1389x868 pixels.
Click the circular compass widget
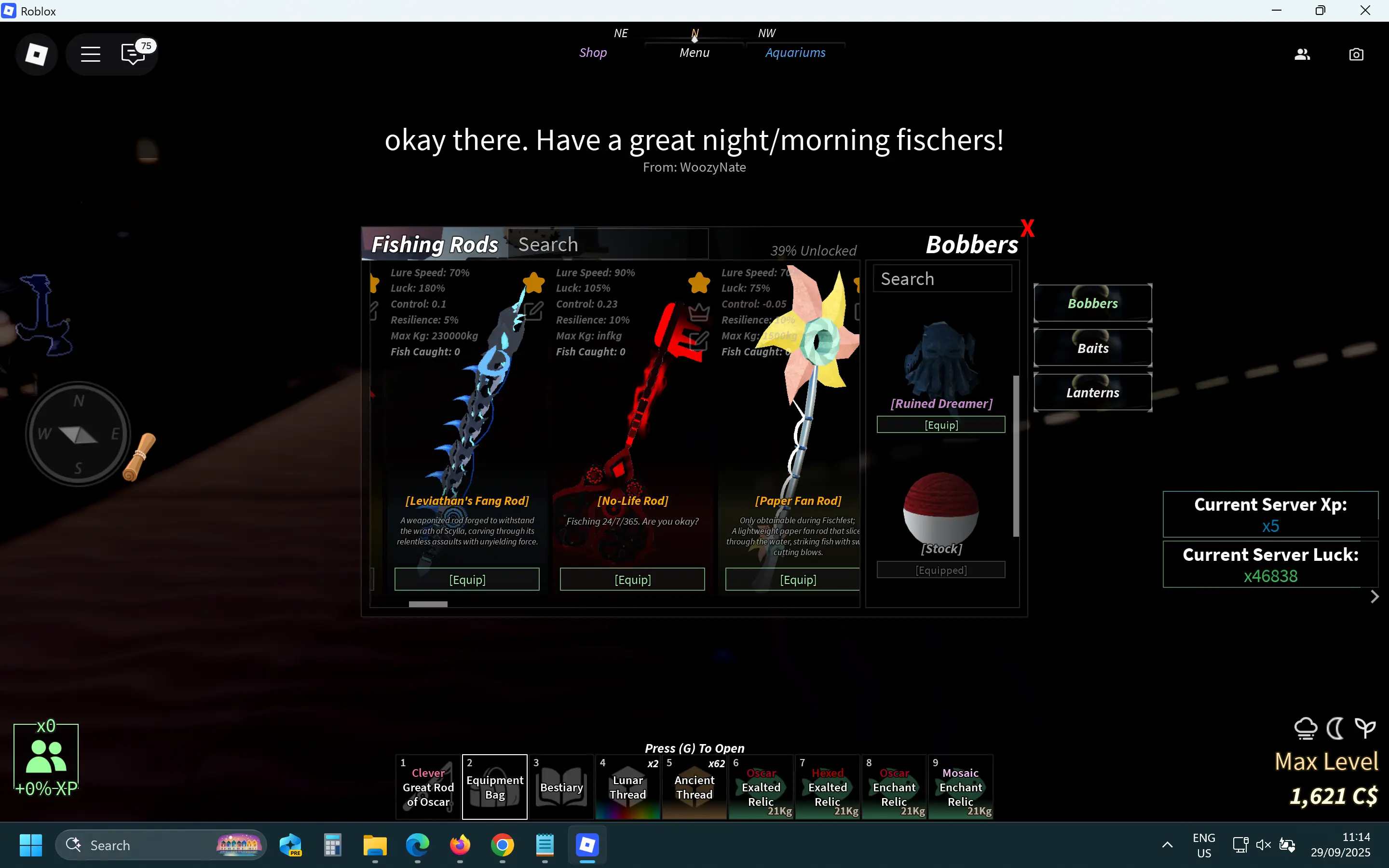point(78,434)
